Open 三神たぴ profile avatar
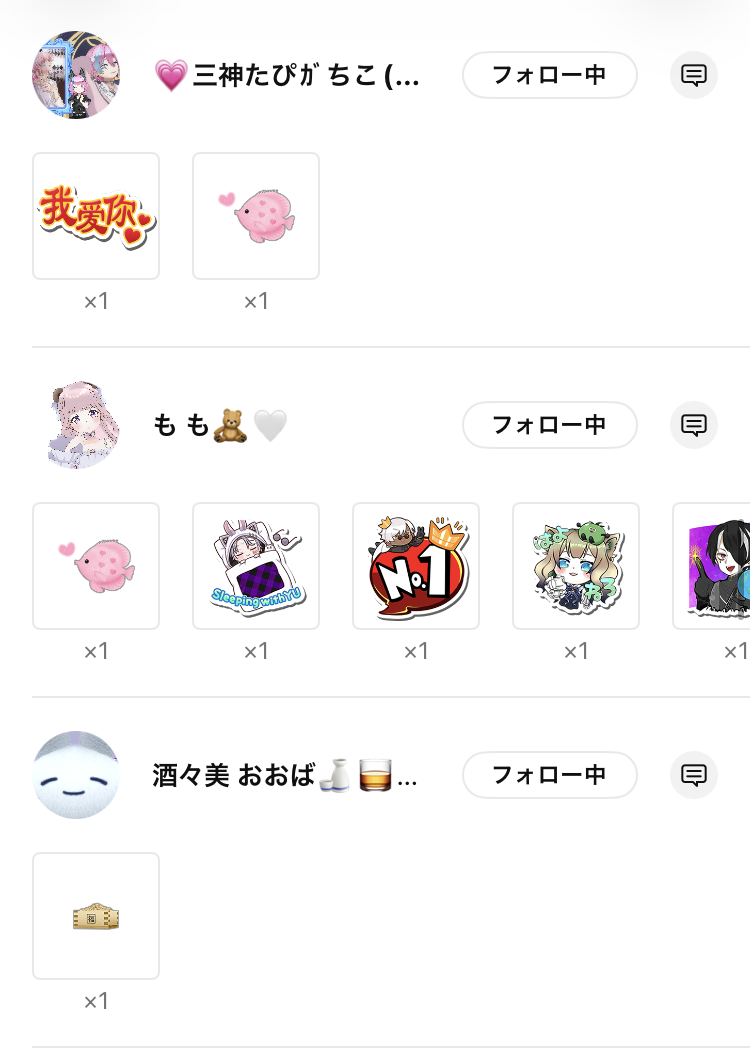The height and width of the screenshot is (1050, 750). (x=76, y=75)
